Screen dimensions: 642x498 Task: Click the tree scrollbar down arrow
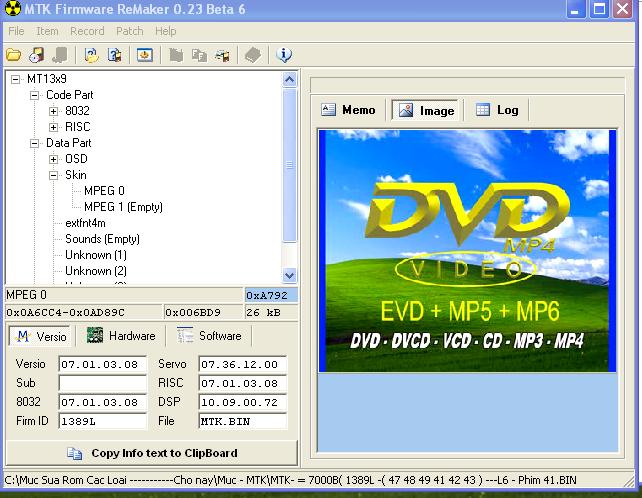click(x=289, y=275)
